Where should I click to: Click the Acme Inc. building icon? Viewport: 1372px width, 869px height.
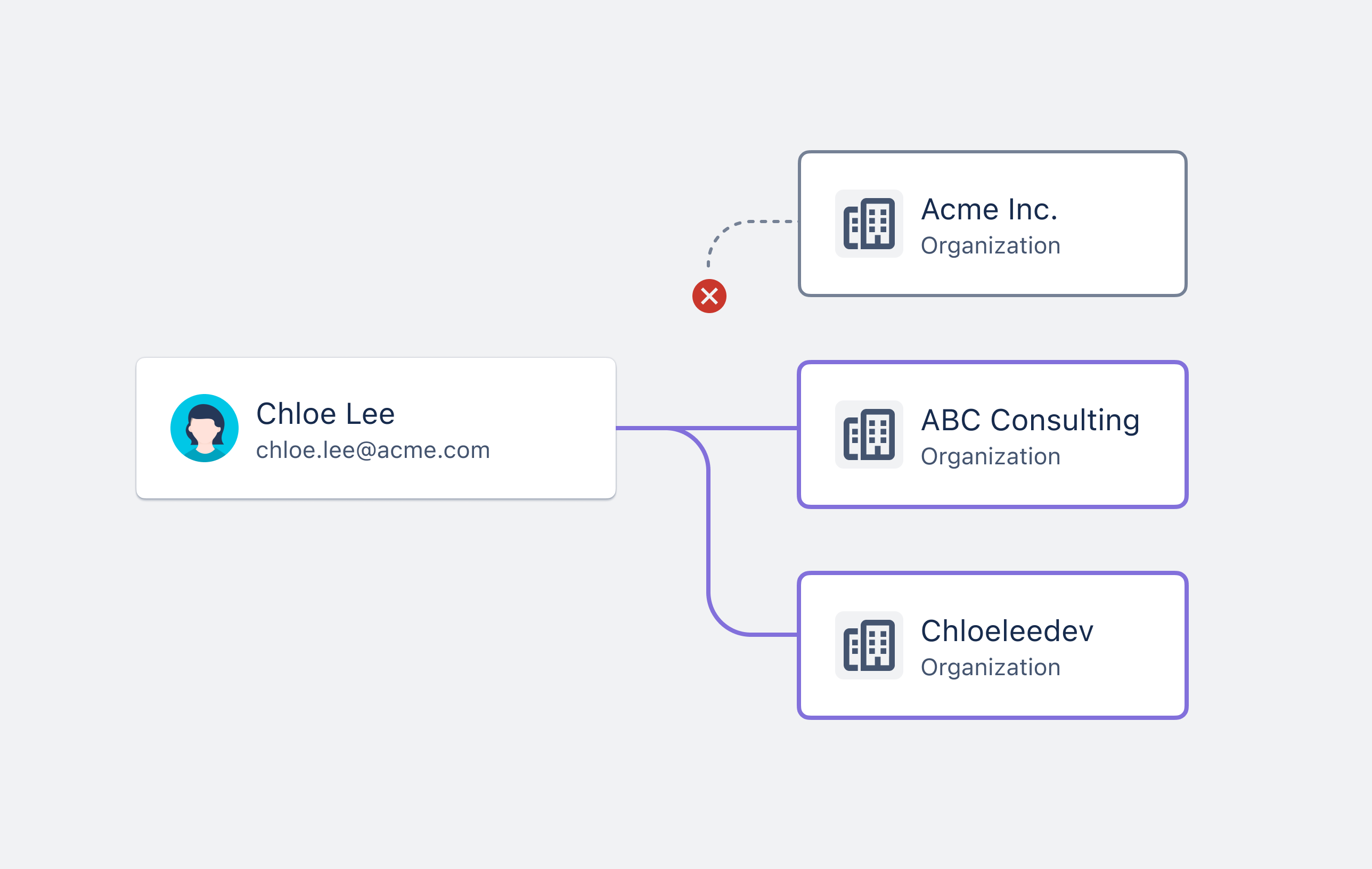coord(868,224)
